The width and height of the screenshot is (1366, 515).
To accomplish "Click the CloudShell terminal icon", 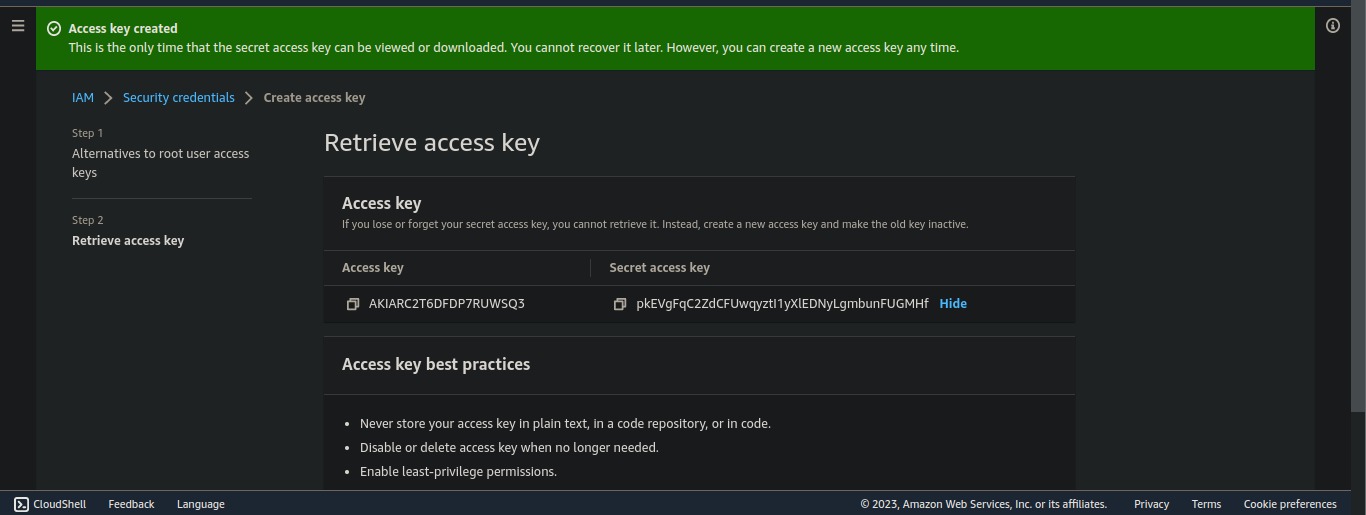I will click(x=21, y=504).
